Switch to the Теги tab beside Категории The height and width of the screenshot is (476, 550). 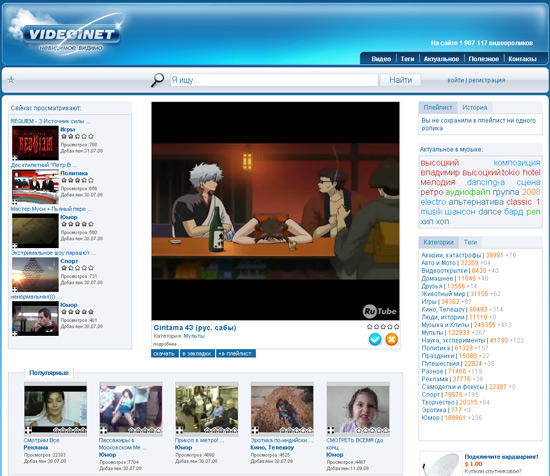point(470,242)
